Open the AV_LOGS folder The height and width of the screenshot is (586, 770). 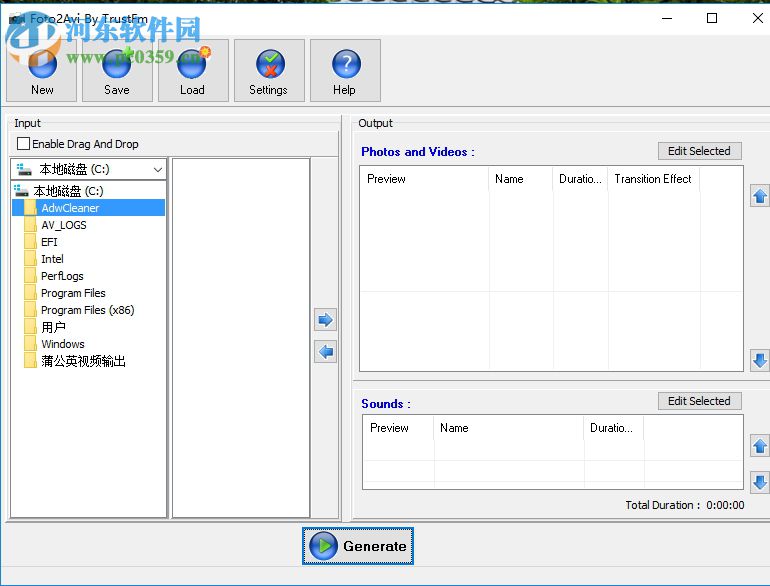(x=64, y=225)
